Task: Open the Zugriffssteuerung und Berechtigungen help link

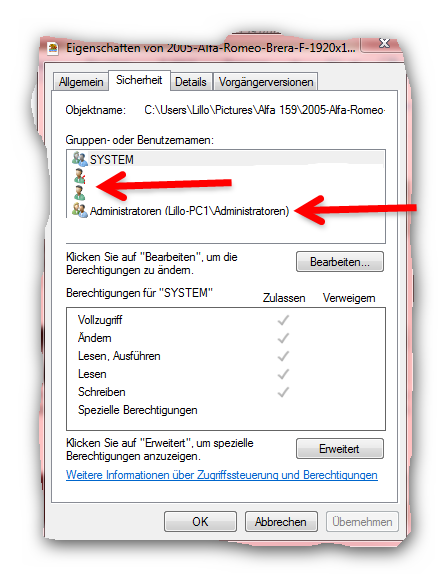Action: click(x=222, y=475)
